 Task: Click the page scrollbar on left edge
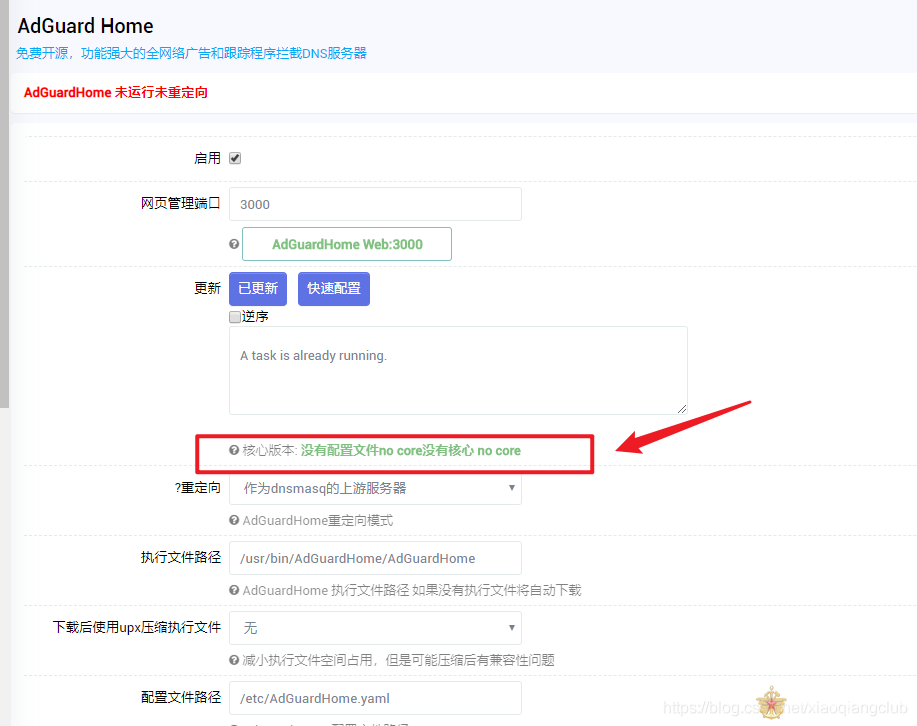4,204
